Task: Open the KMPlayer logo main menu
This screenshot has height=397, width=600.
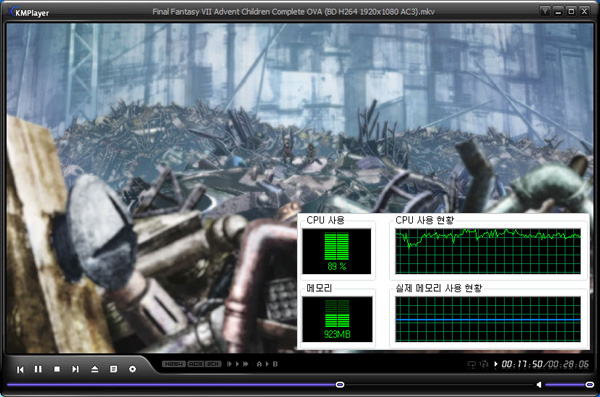Action: click(29, 12)
